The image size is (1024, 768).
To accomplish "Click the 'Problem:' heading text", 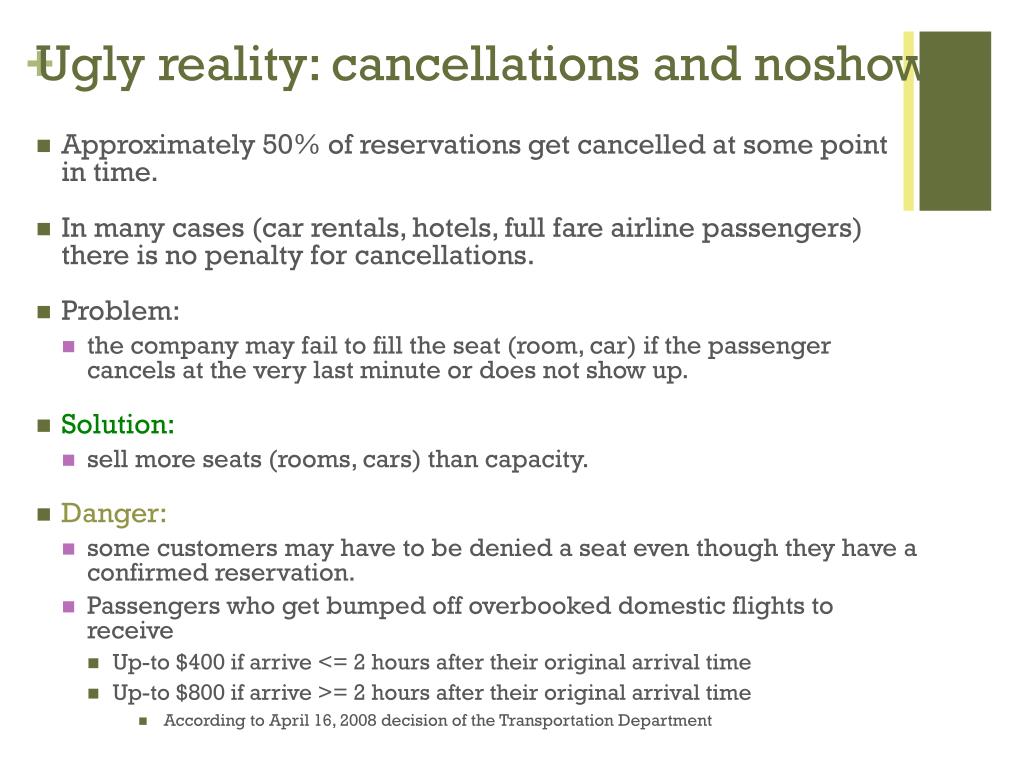I will 120,311.
